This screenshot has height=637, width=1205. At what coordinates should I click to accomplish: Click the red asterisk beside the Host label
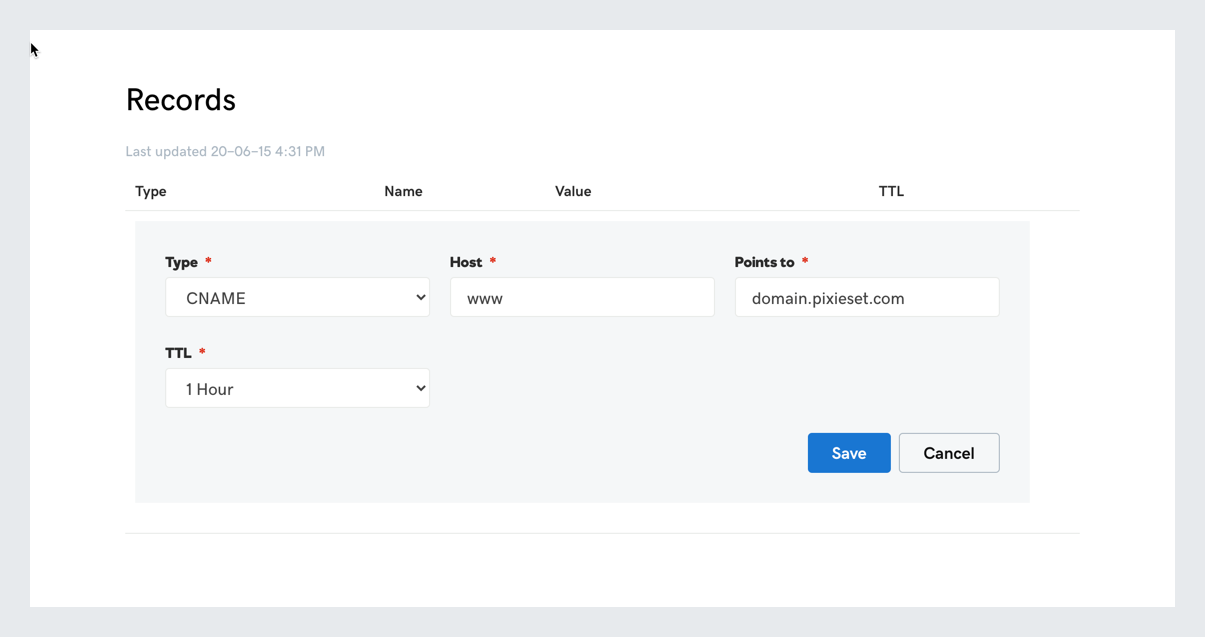493,261
